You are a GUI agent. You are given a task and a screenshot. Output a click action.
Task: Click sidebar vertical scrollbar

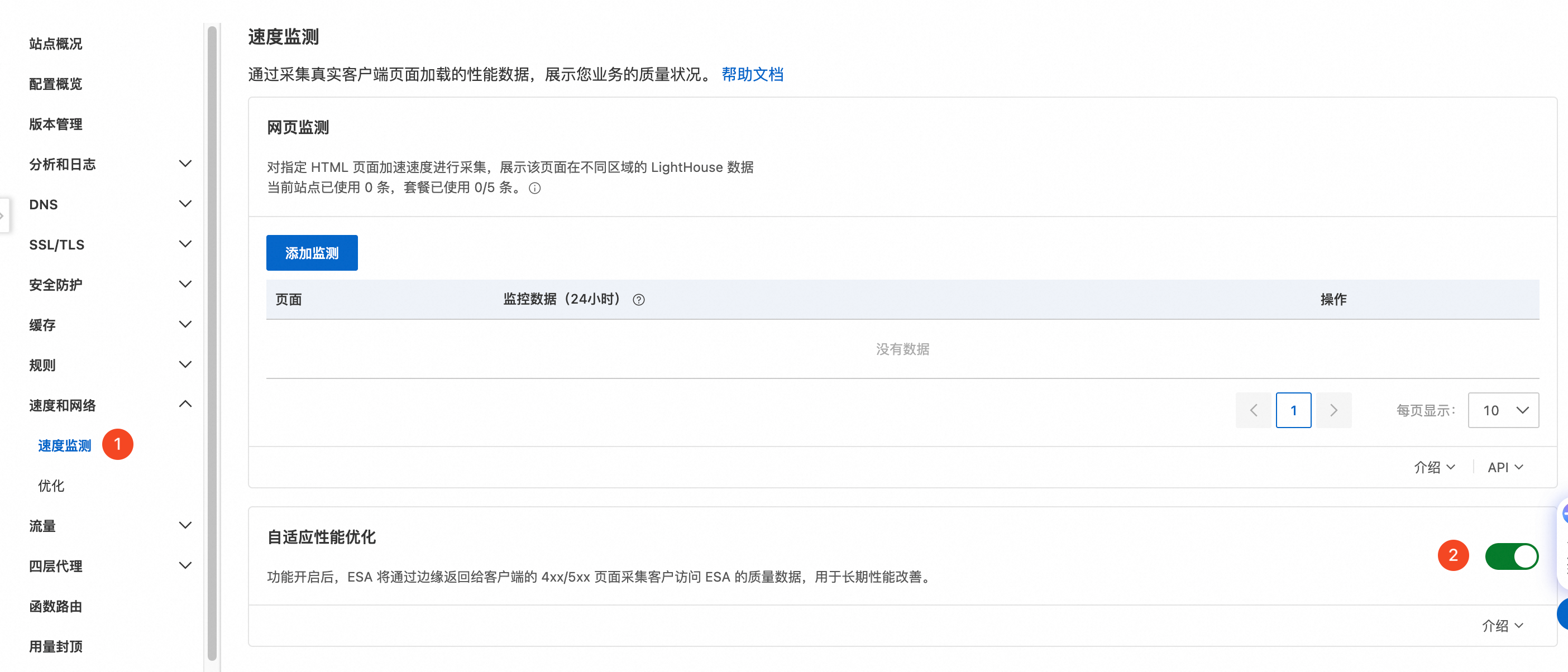tap(212, 340)
